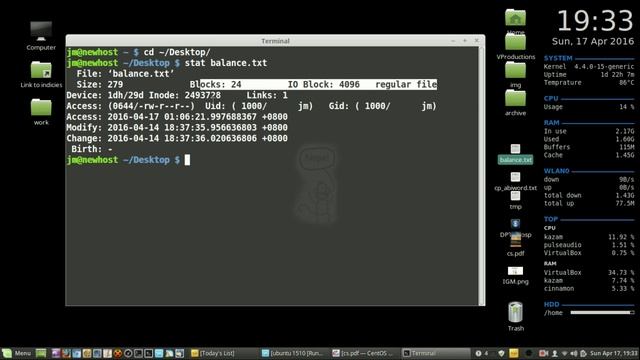Click the Terminal taskbar button

[435, 353]
